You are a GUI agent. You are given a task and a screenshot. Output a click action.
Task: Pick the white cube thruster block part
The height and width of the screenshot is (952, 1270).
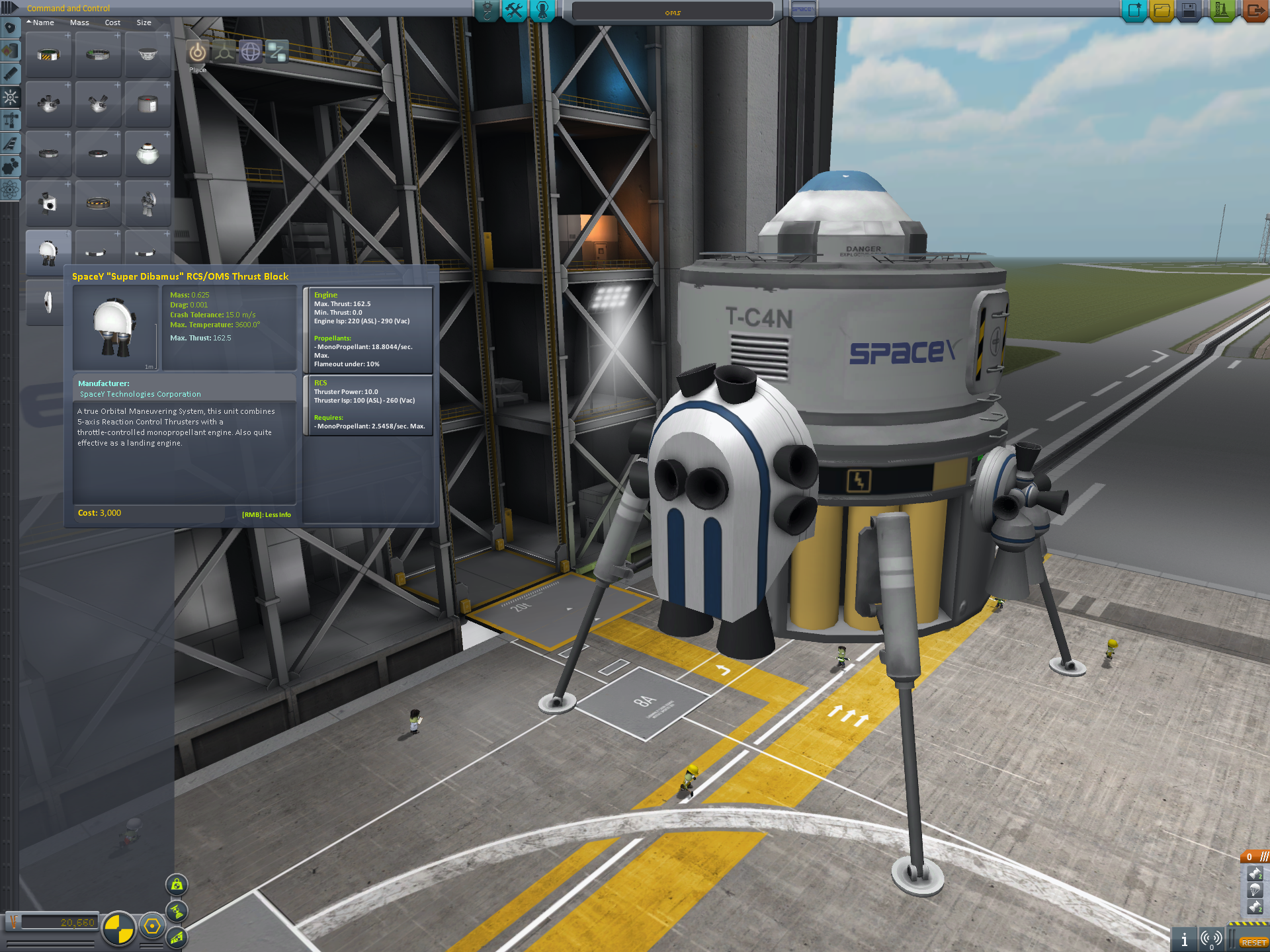[48, 204]
